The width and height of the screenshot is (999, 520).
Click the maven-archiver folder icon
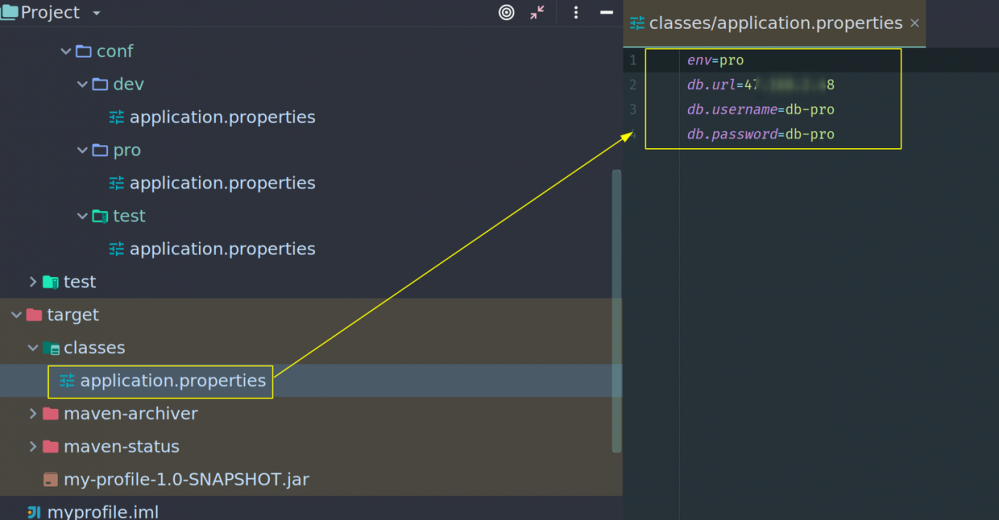[51, 414]
